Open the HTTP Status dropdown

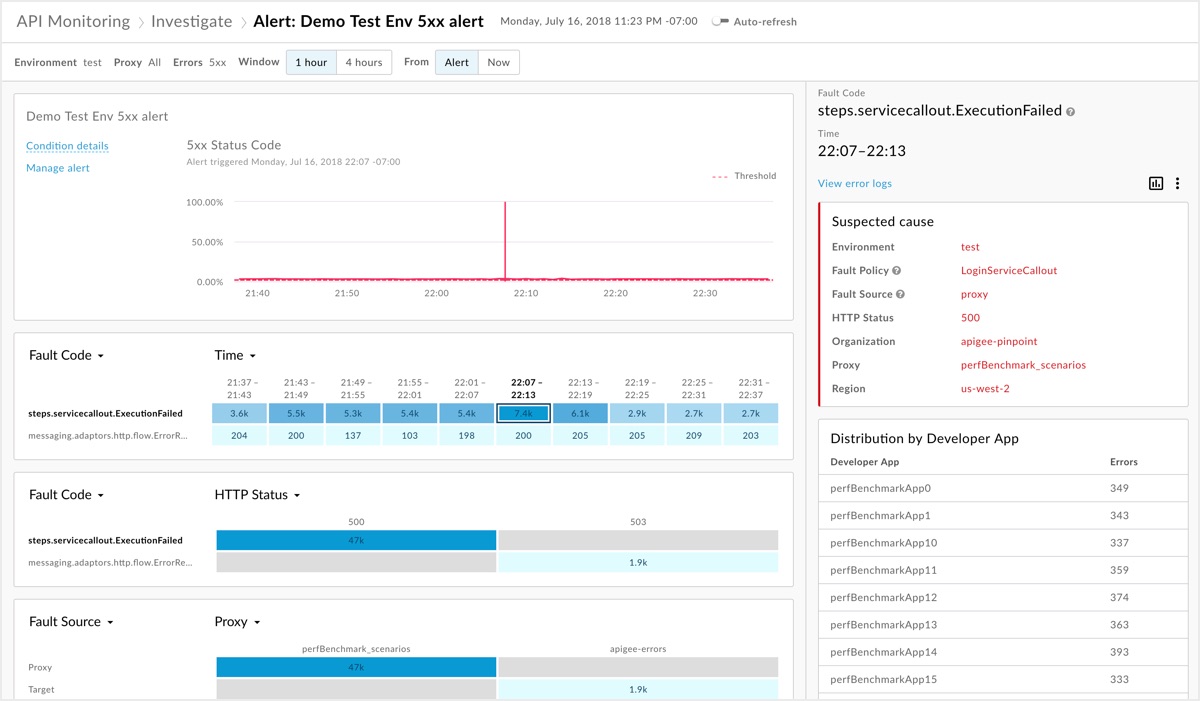click(x=258, y=495)
